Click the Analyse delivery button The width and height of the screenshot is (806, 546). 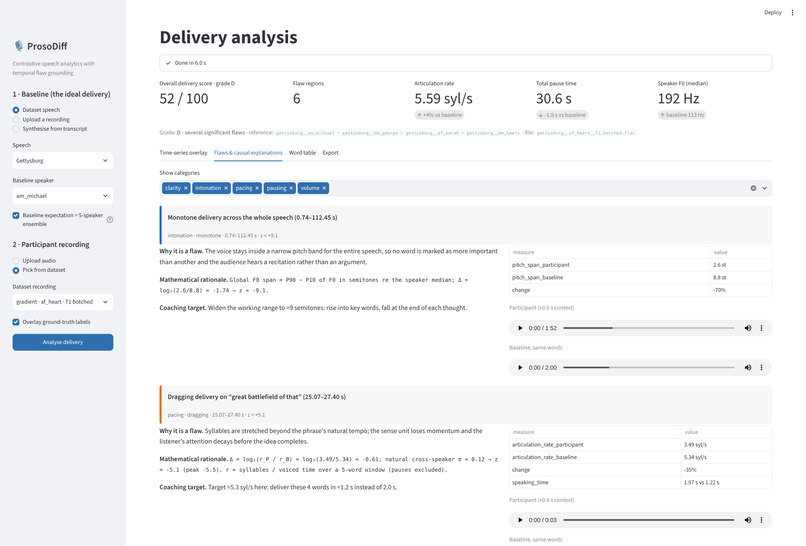63,342
